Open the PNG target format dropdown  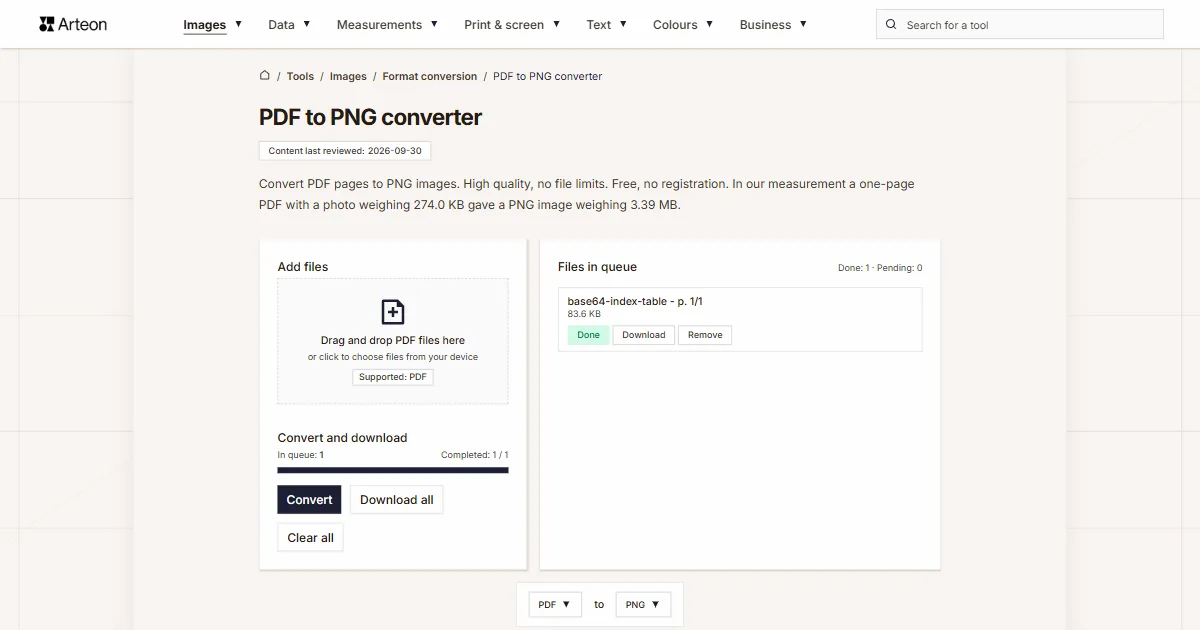pos(643,604)
